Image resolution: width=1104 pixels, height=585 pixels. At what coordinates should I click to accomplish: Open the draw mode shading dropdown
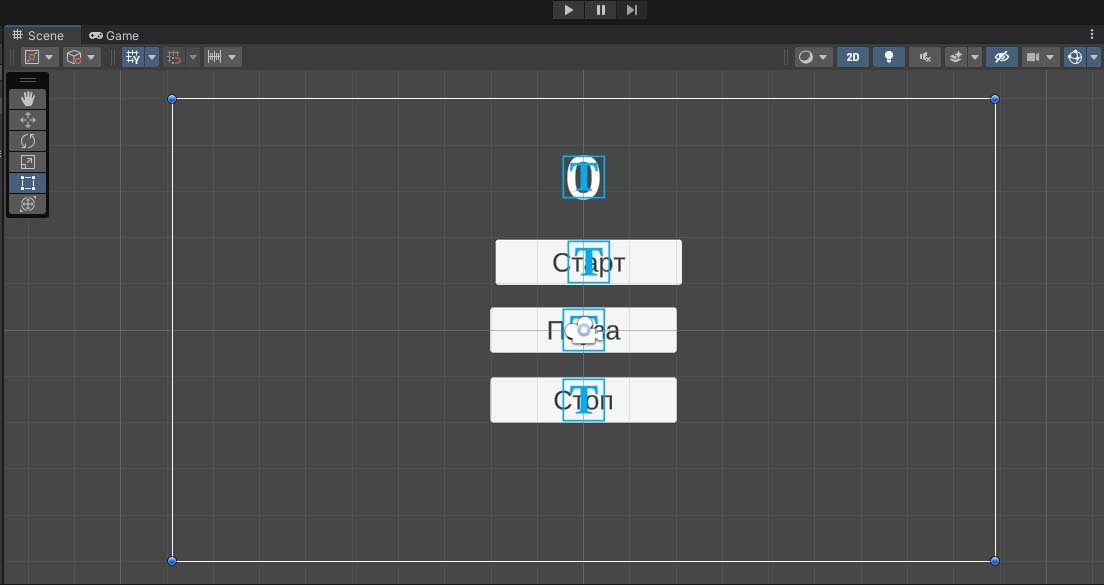click(x=813, y=57)
